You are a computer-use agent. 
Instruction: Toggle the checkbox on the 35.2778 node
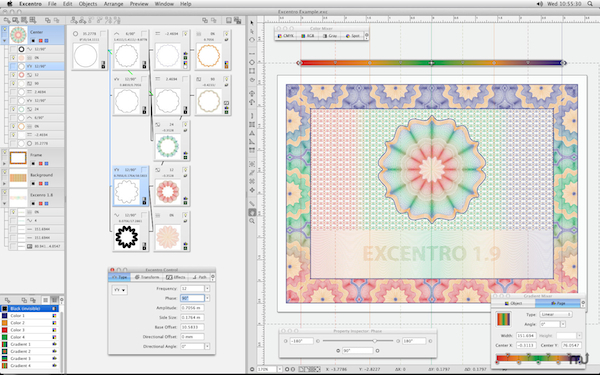103,34
